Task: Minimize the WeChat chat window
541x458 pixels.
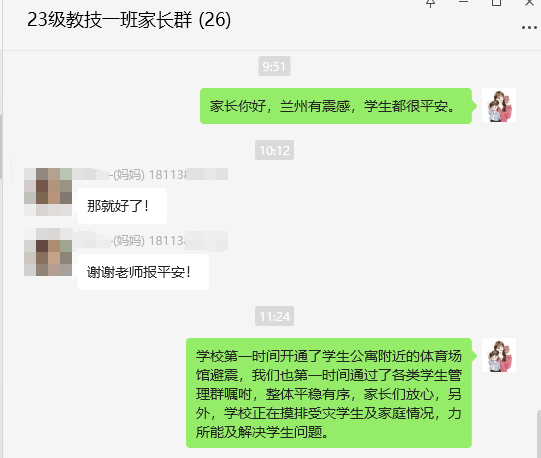Action: (463, 2)
